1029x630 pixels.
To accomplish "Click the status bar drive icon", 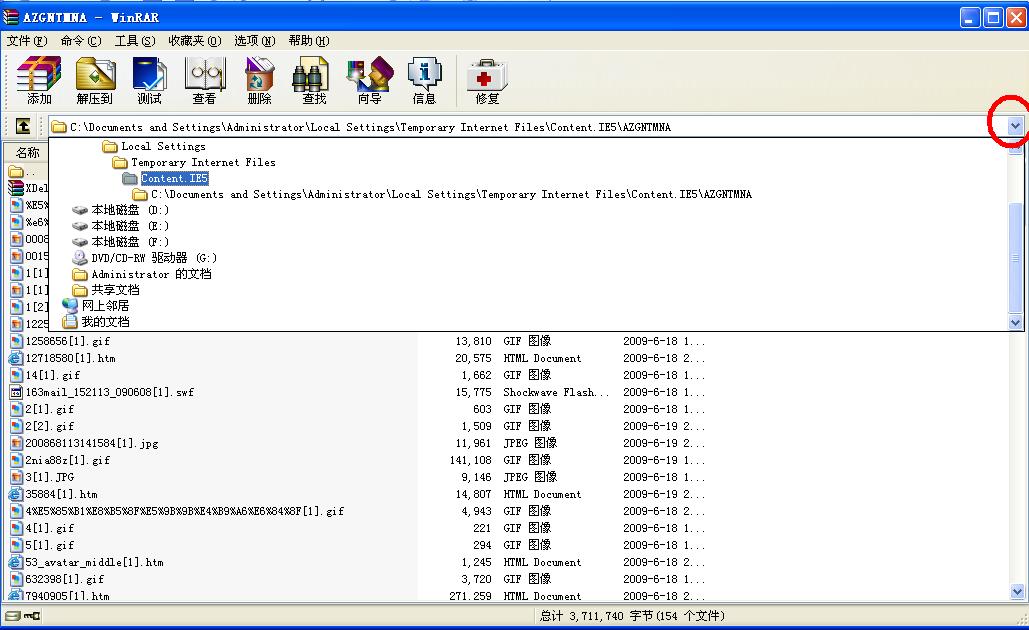I will point(13,616).
